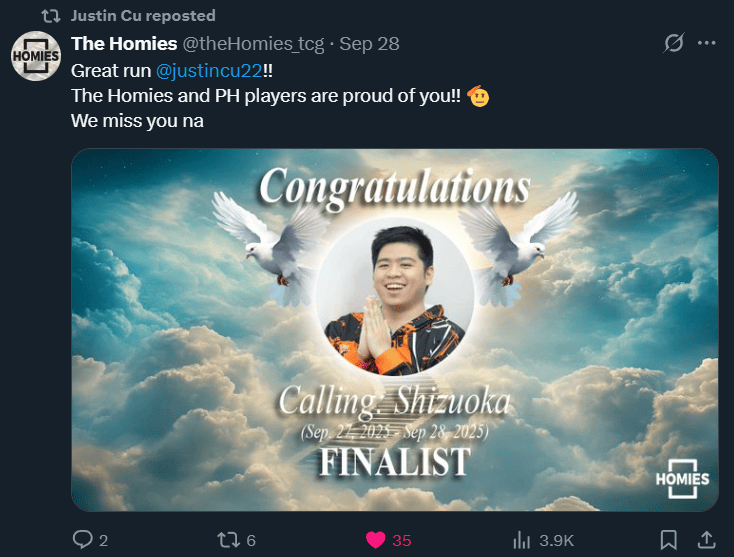Open the @theHomies_tcg handle
734x557 pixels.
(253, 44)
